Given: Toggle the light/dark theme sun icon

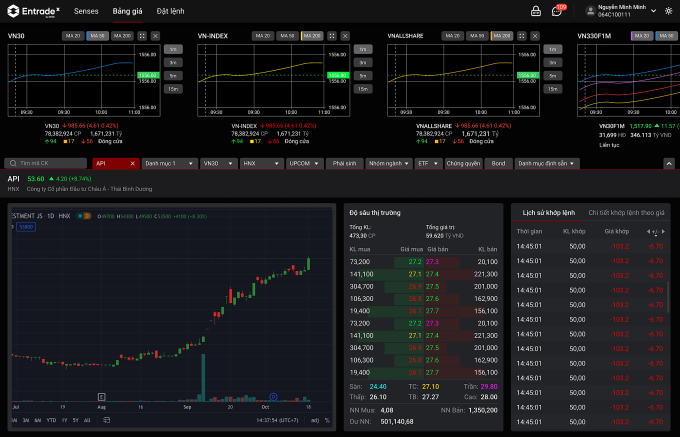Looking at the screenshot, I should pos(668,11).
